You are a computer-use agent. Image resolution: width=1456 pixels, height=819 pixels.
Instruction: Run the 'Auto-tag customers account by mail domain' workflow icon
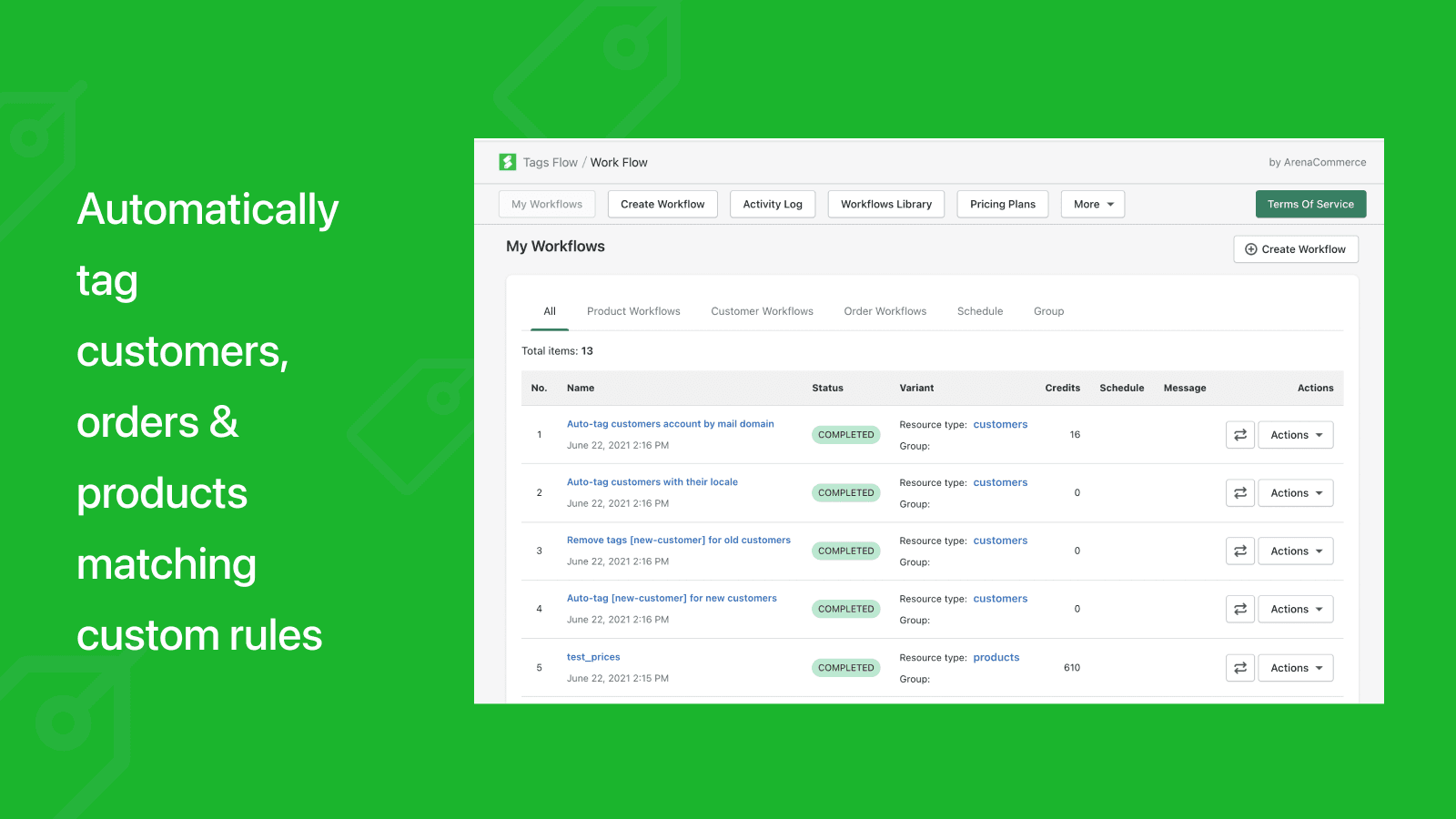(x=1239, y=434)
